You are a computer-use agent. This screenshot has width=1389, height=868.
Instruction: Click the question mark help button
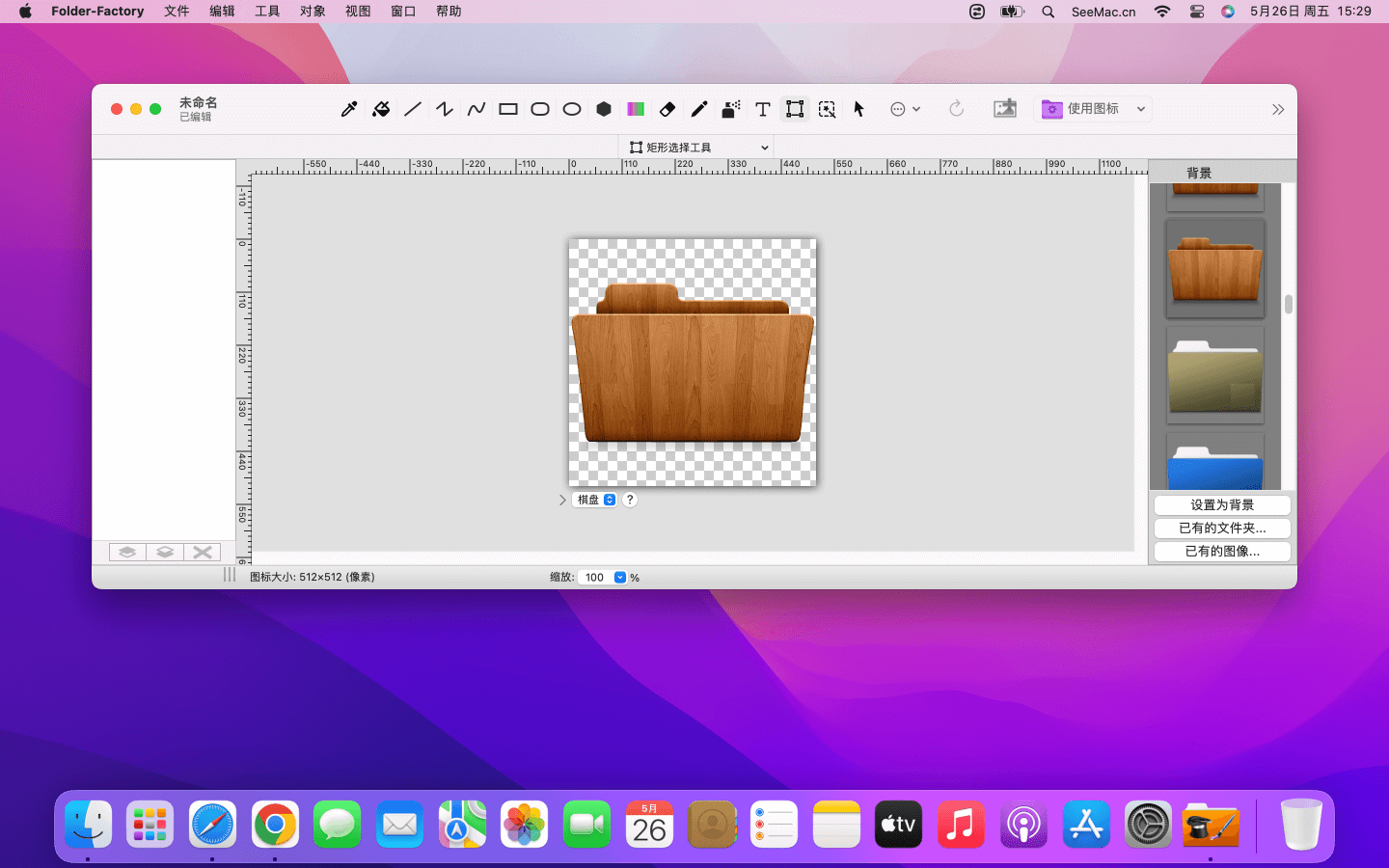tap(630, 500)
